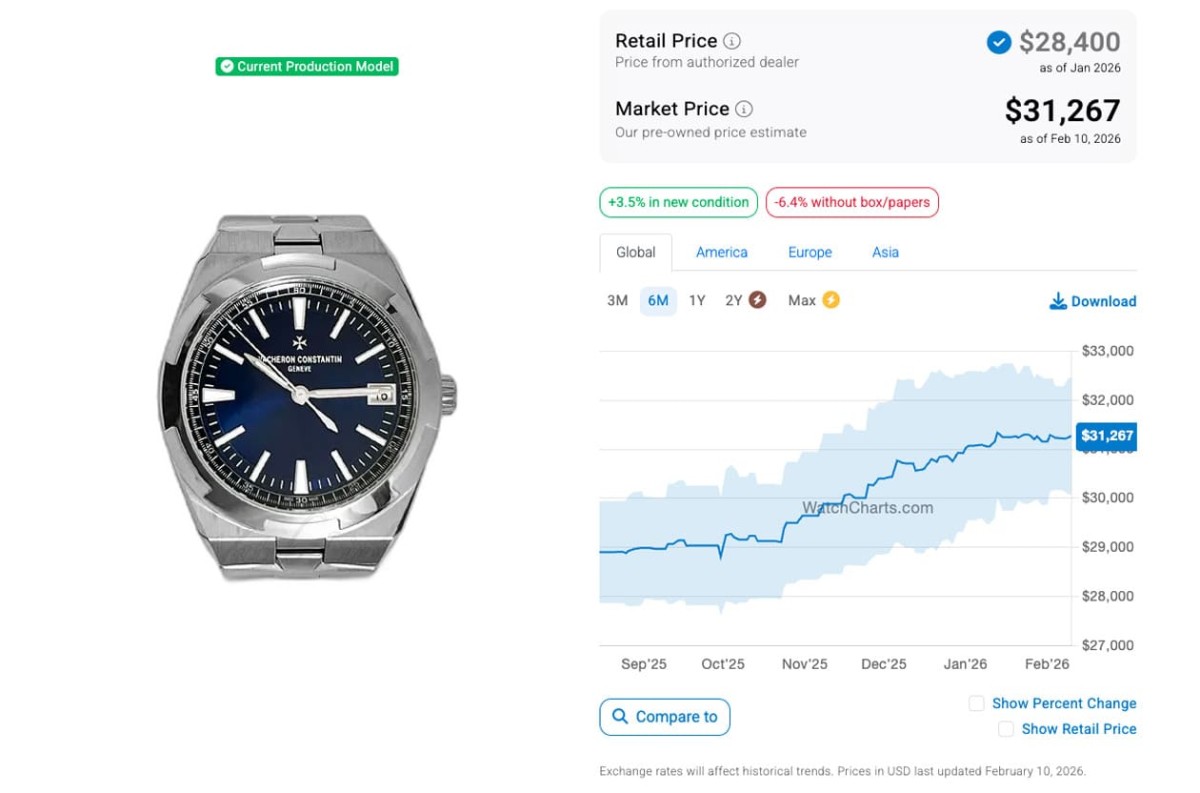The image size is (1200, 793).
Task: Enable the Show Percent Change checkbox
Action: [977, 704]
